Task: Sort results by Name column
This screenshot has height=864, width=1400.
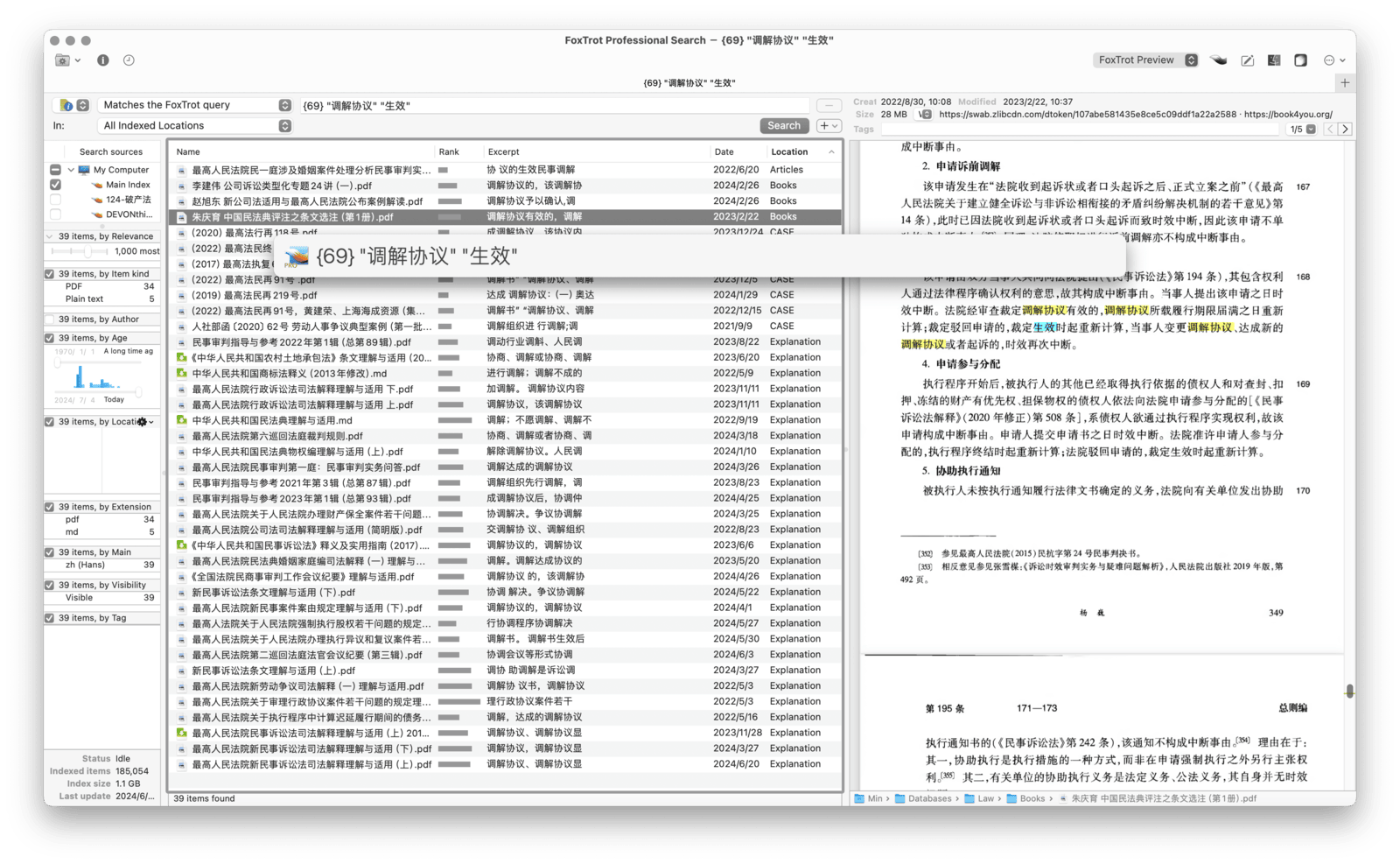Action: 301,151
